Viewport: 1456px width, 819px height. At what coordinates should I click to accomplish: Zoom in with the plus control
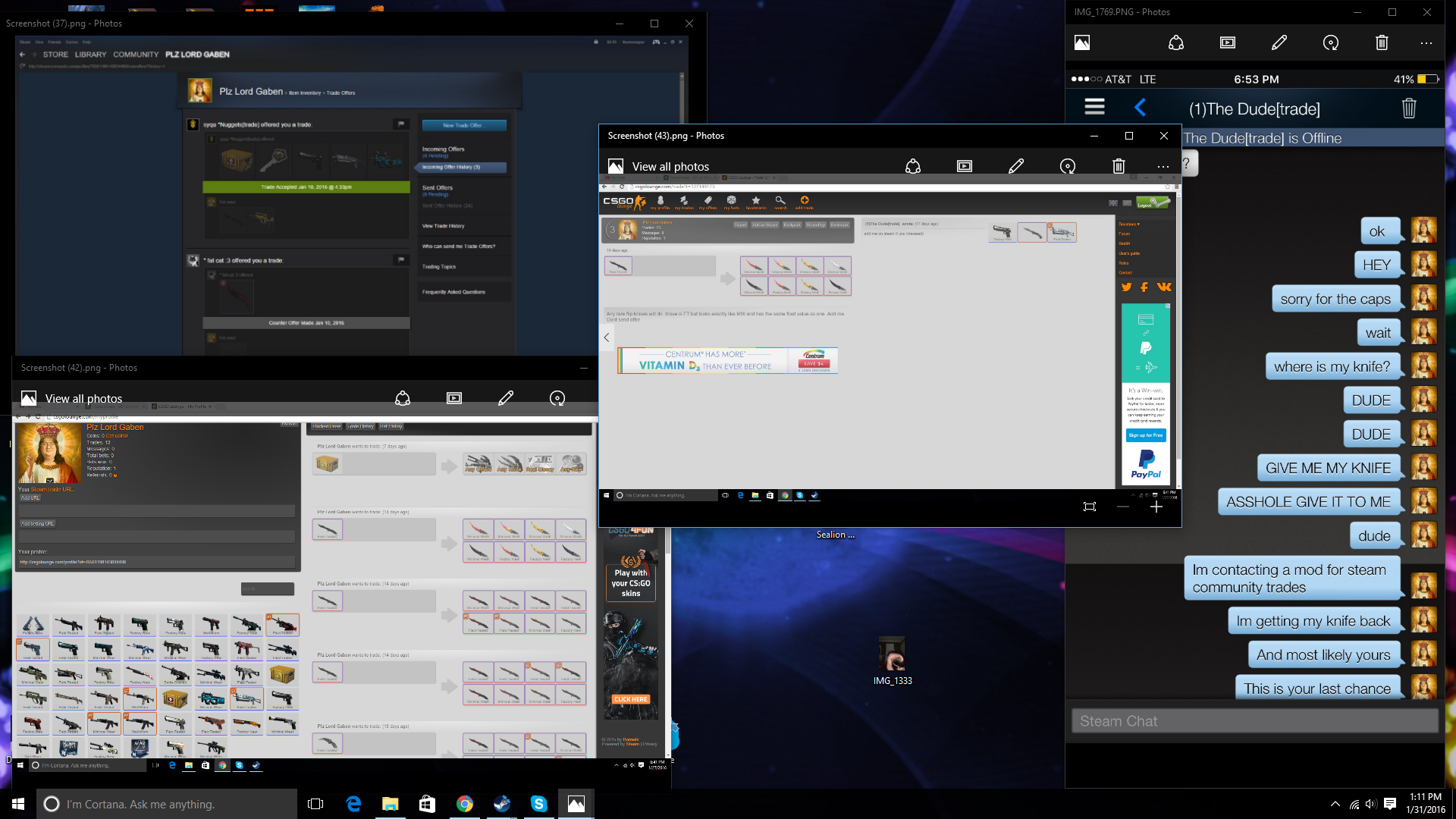pyautogui.click(x=1156, y=507)
